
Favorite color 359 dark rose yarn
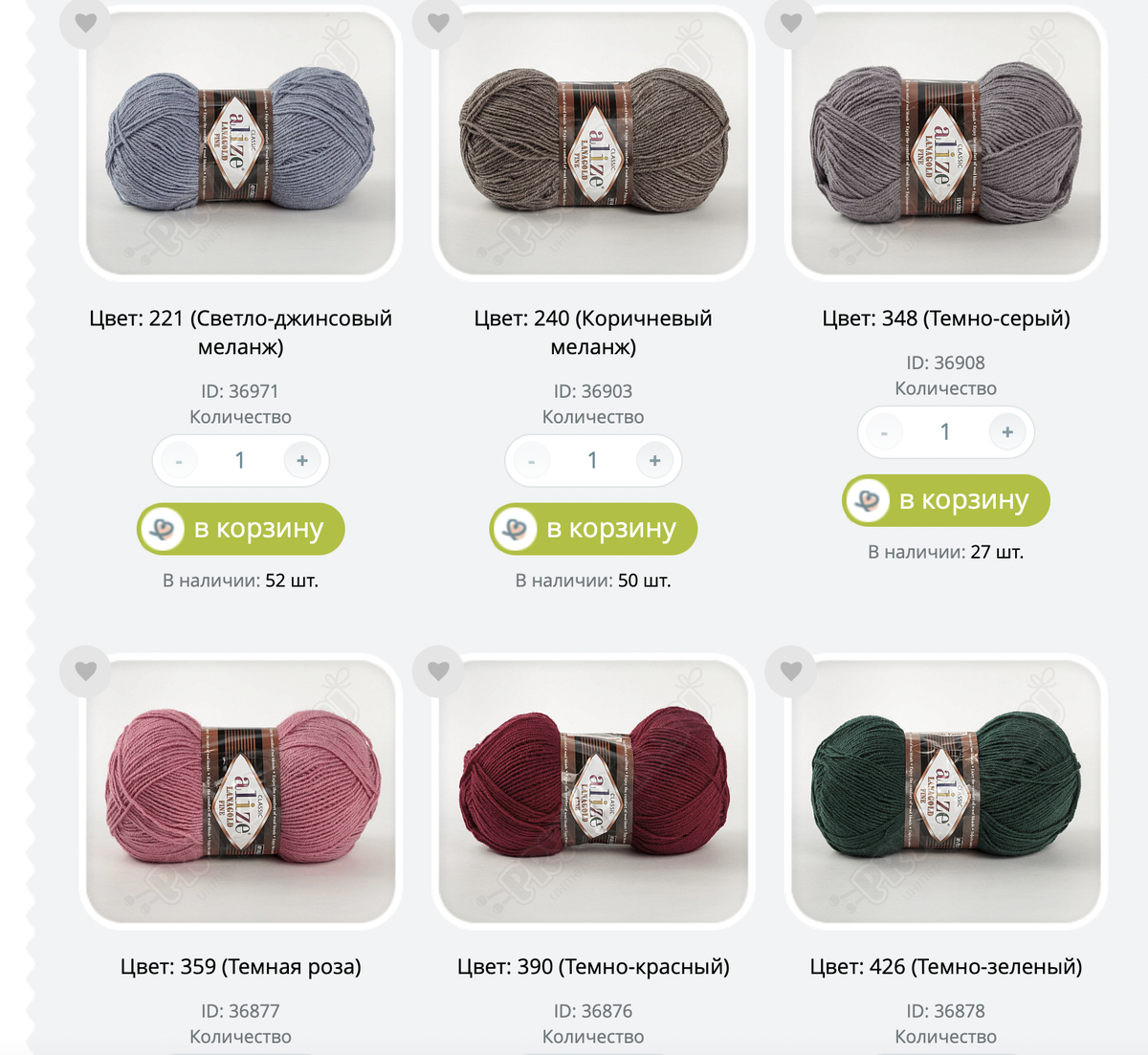(86, 670)
